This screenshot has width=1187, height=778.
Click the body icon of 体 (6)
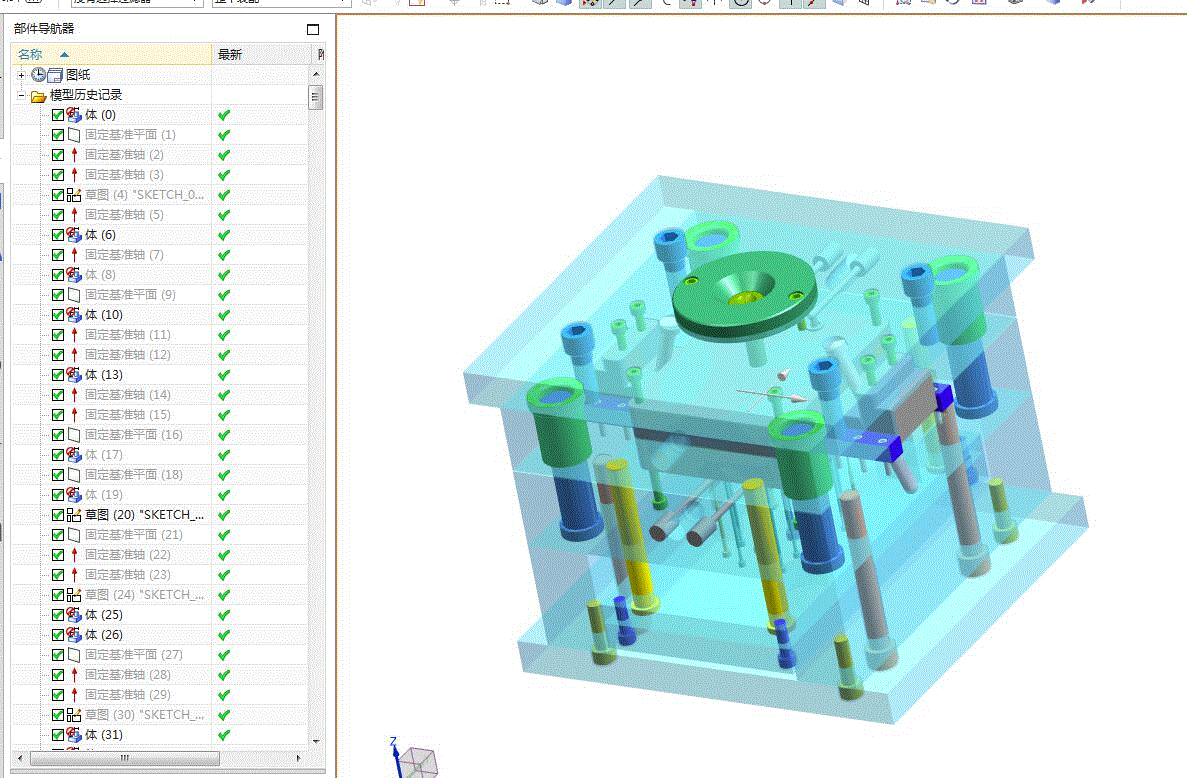(73, 235)
